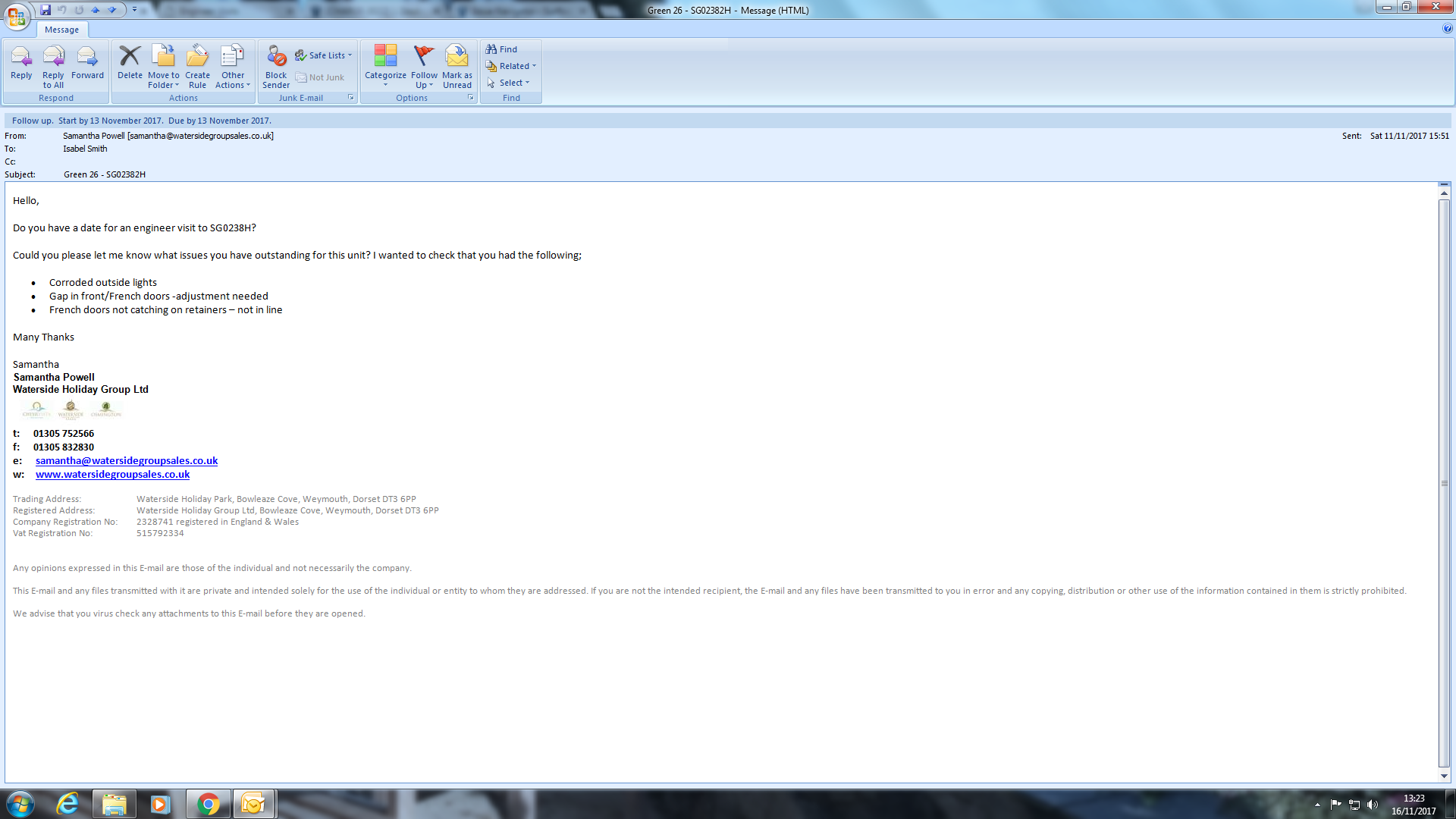This screenshot has width=1456, height=819.
Task: Save message using quick access icon
Action: pyautogui.click(x=45, y=10)
